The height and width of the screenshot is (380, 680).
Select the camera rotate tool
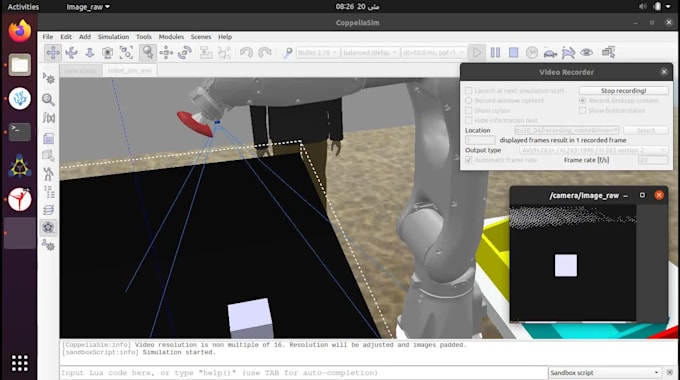tap(71, 52)
